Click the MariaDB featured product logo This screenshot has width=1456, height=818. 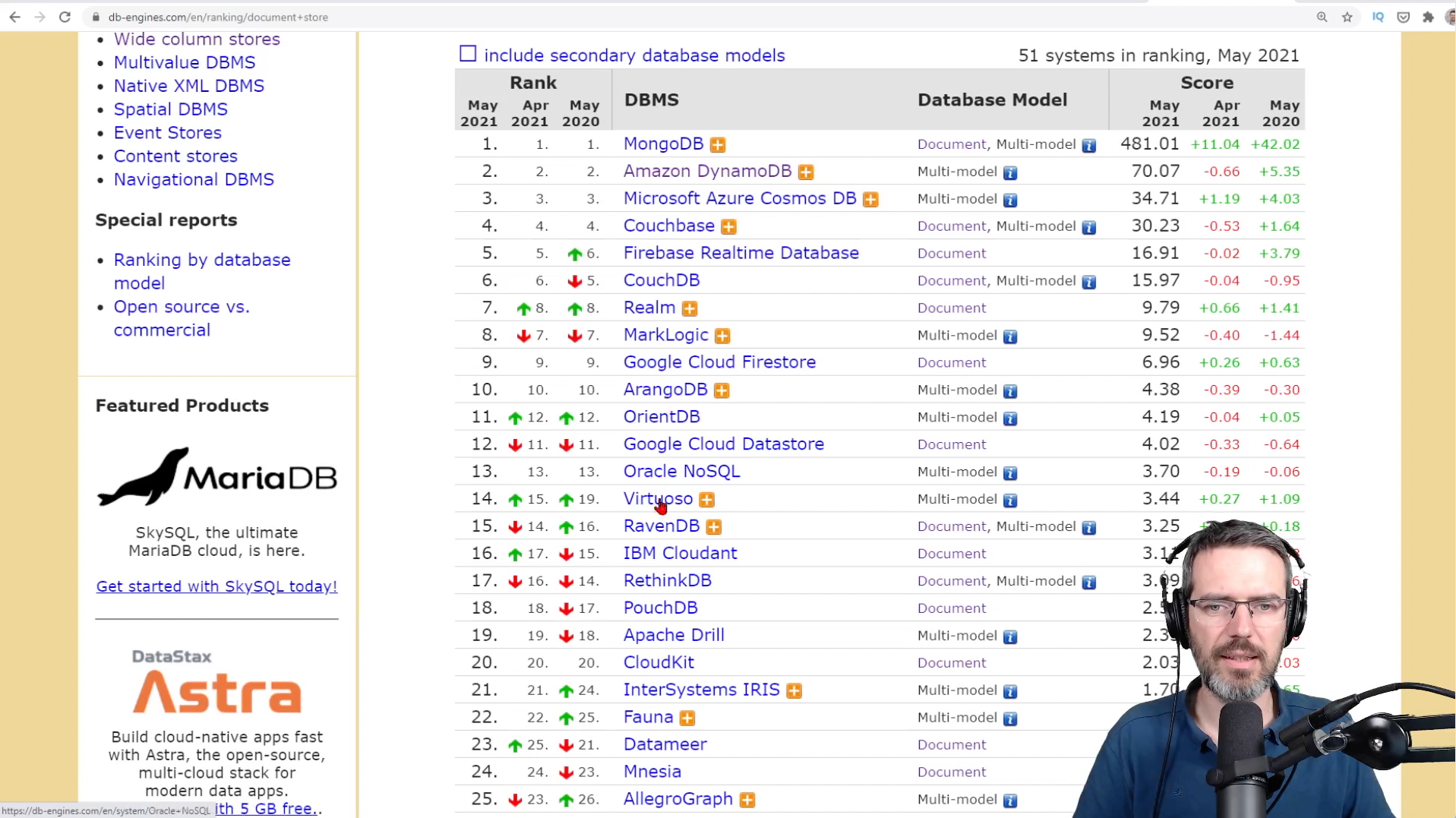click(216, 477)
